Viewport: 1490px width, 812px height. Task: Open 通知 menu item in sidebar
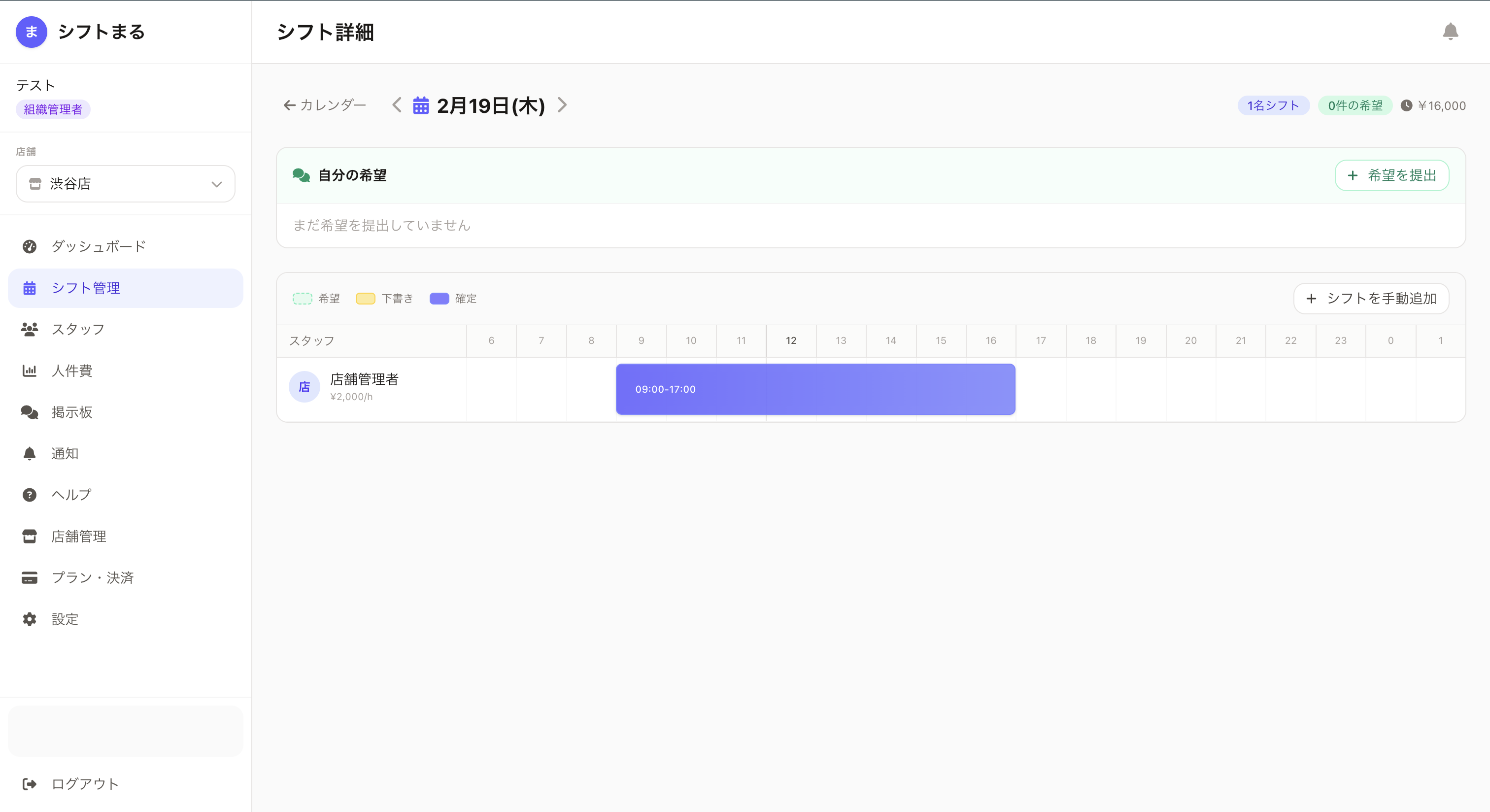click(x=65, y=453)
